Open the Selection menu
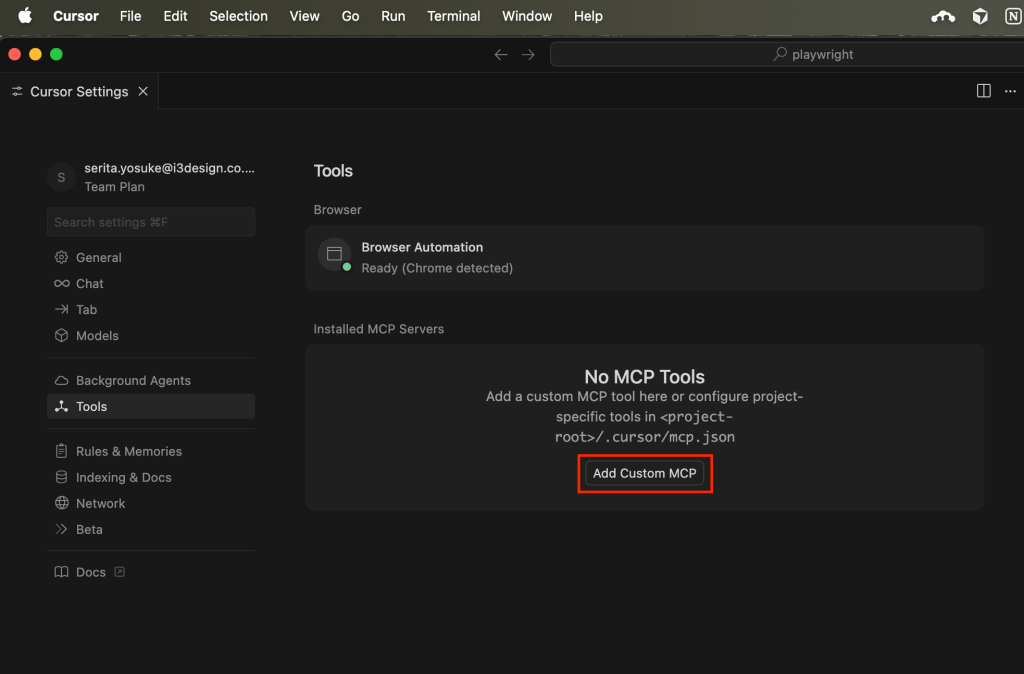 (238, 16)
